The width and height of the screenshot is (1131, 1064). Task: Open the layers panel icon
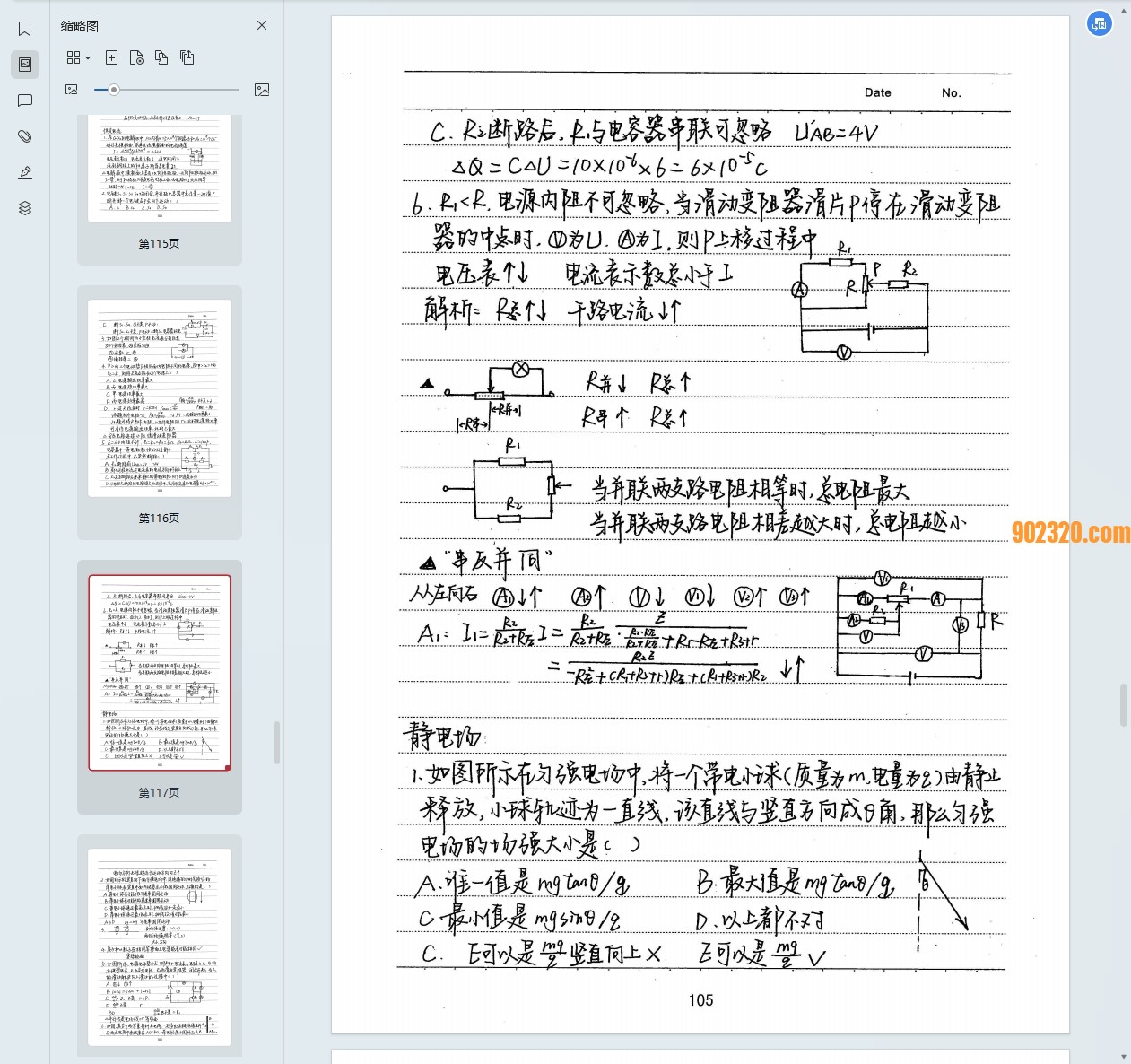(x=25, y=208)
